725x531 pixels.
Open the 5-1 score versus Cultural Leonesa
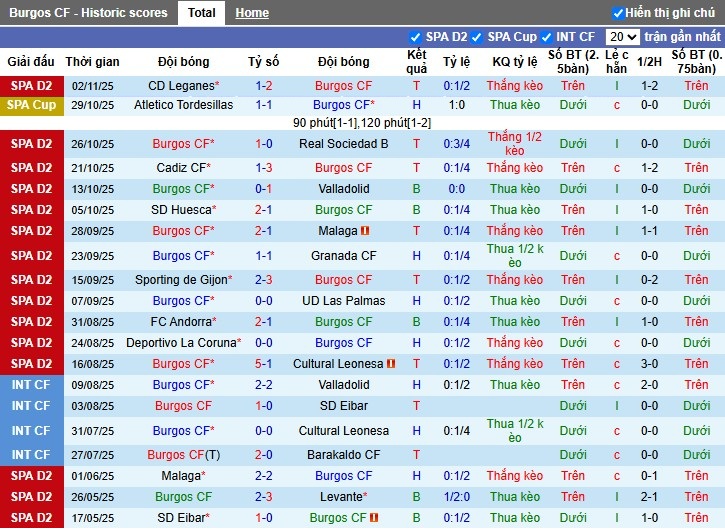pyautogui.click(x=264, y=364)
